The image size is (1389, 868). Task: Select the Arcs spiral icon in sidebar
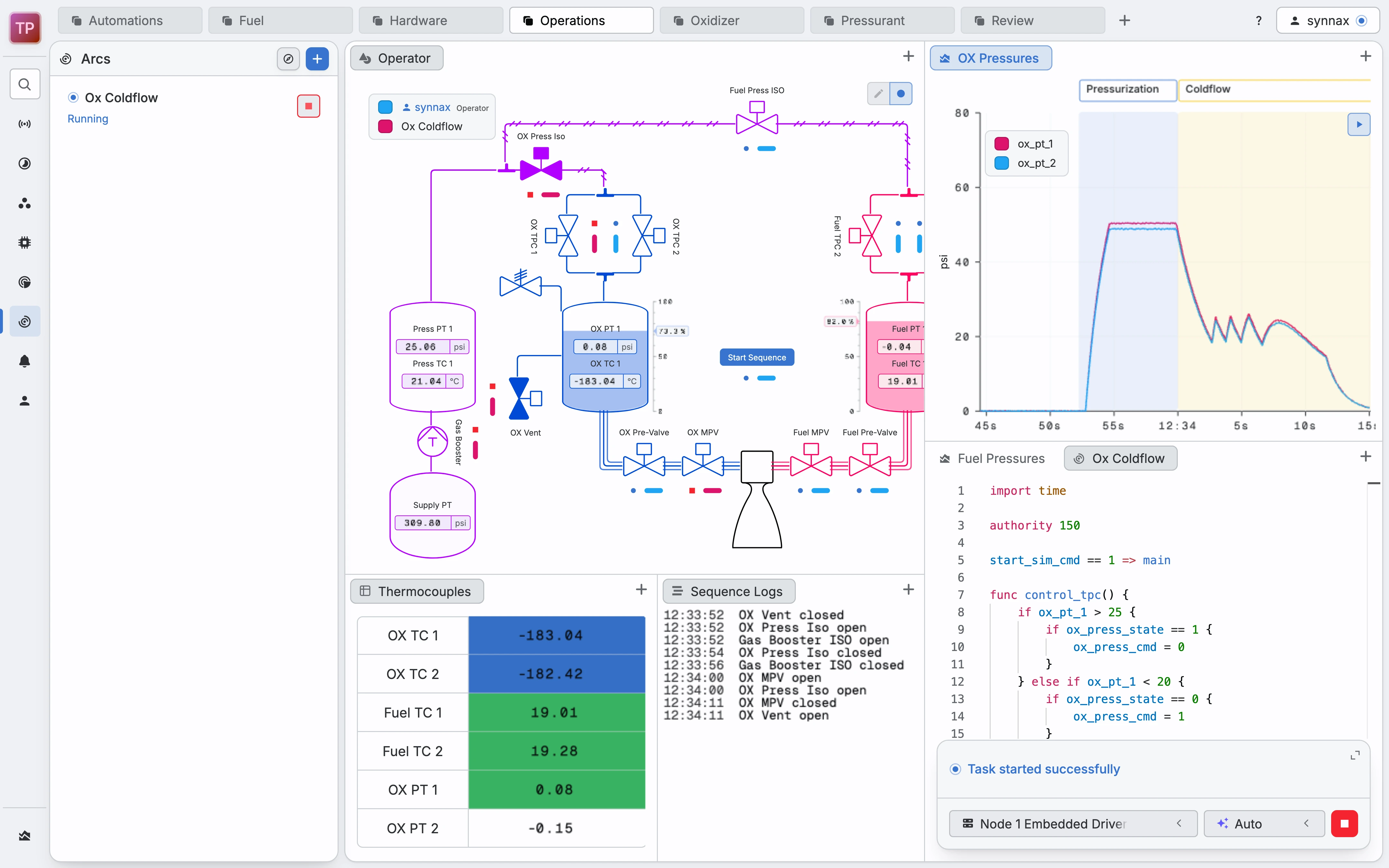pos(25,321)
